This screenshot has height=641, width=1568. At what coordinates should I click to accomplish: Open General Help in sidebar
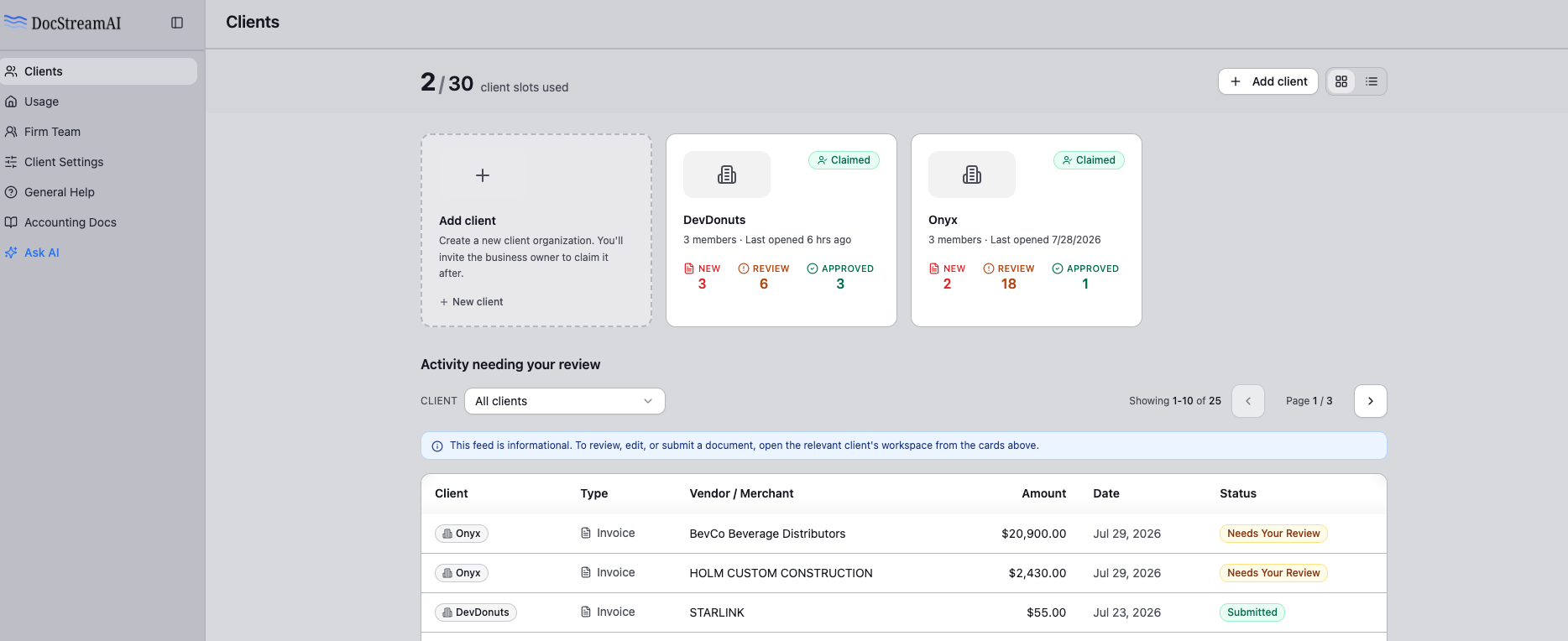pos(99,192)
